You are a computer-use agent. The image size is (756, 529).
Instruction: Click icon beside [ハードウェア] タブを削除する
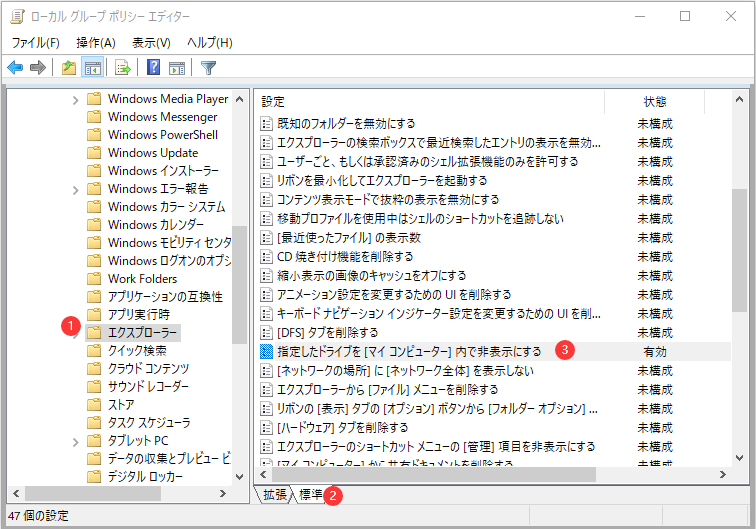click(266, 428)
